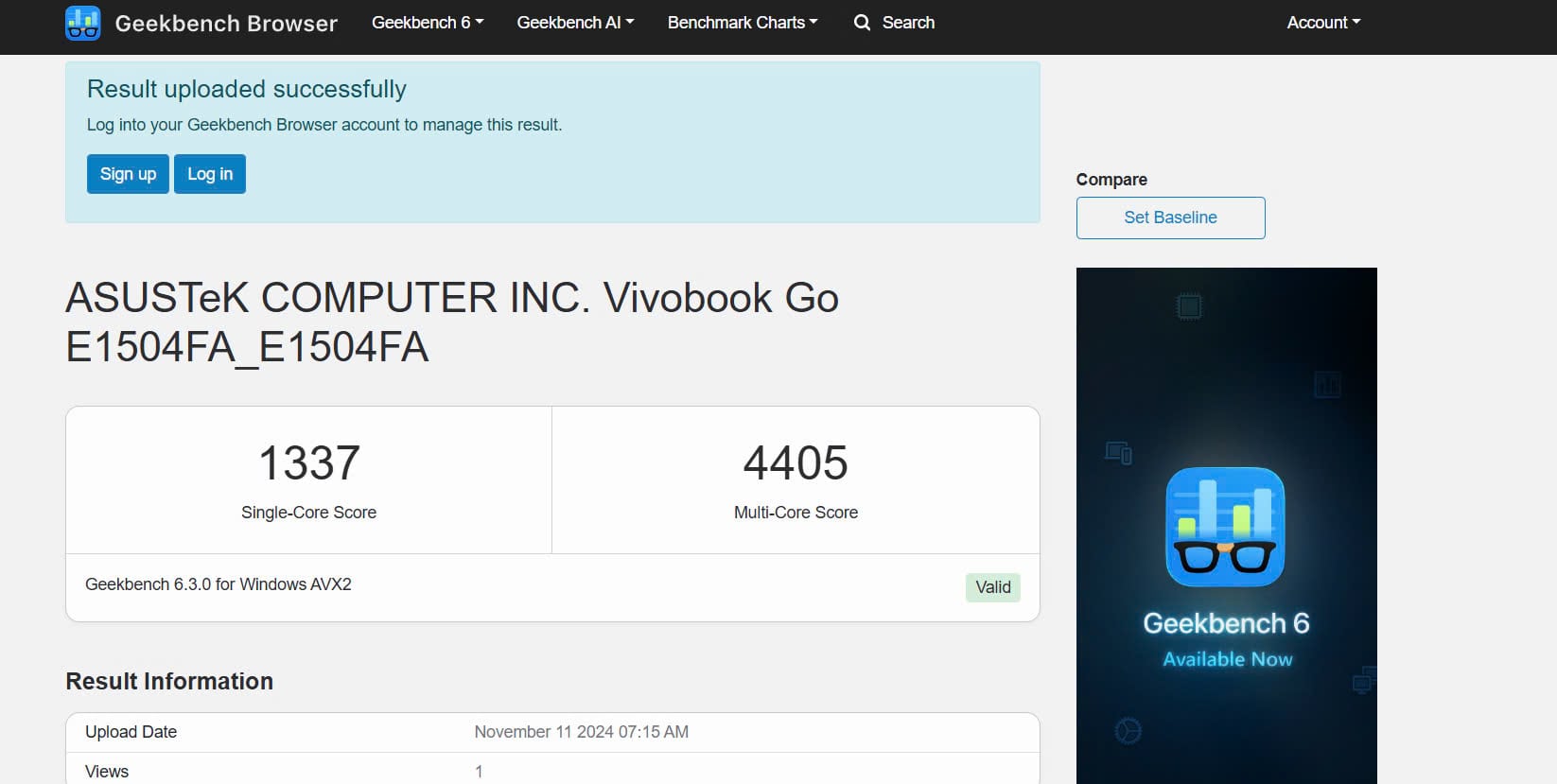Click the Result uploaded successfully heading

pyautogui.click(x=247, y=89)
